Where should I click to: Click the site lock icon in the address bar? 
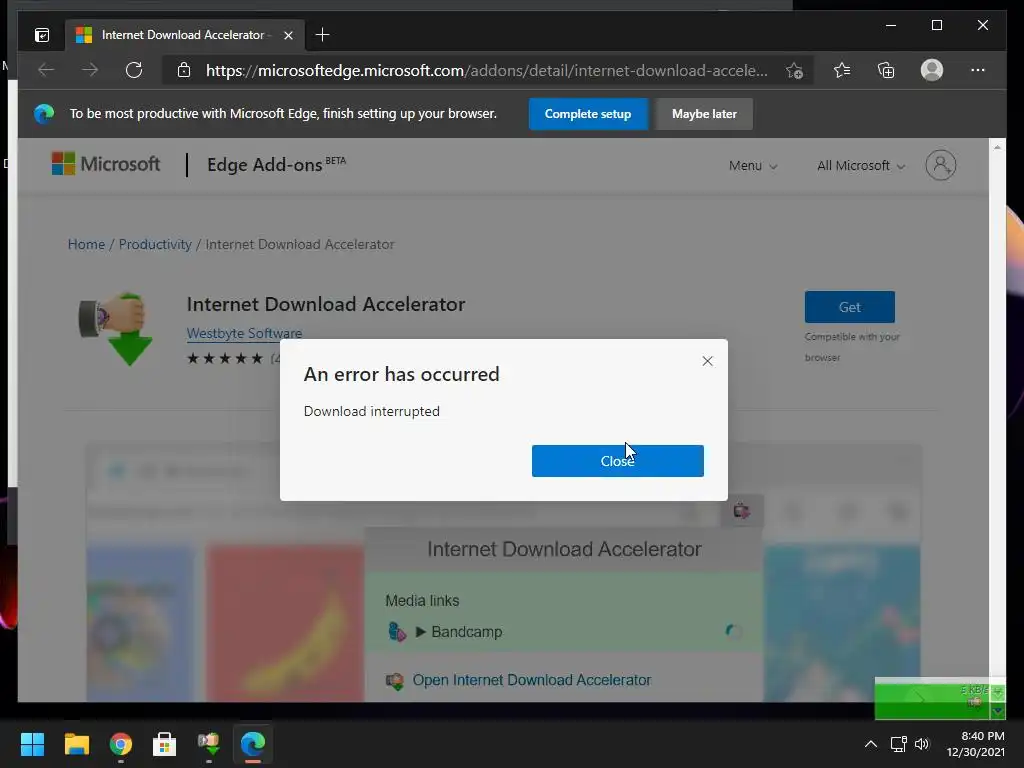coord(184,70)
